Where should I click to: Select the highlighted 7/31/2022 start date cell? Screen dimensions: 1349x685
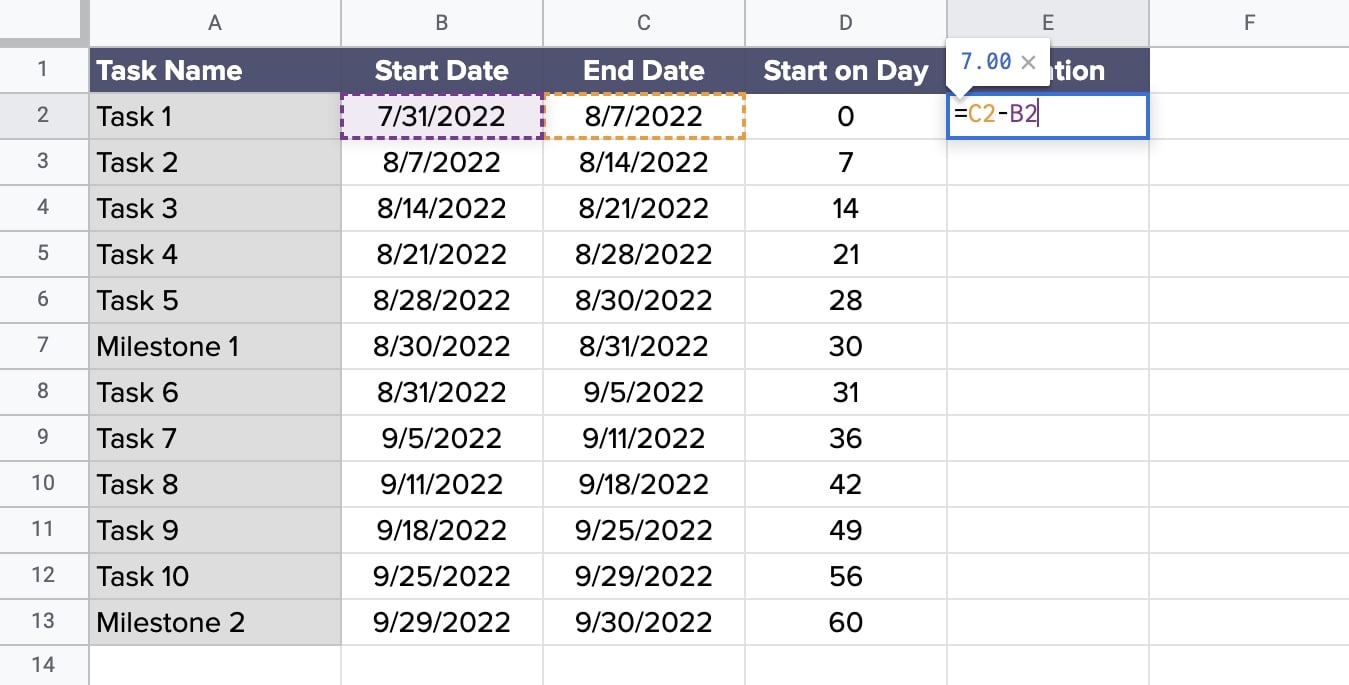(441, 116)
